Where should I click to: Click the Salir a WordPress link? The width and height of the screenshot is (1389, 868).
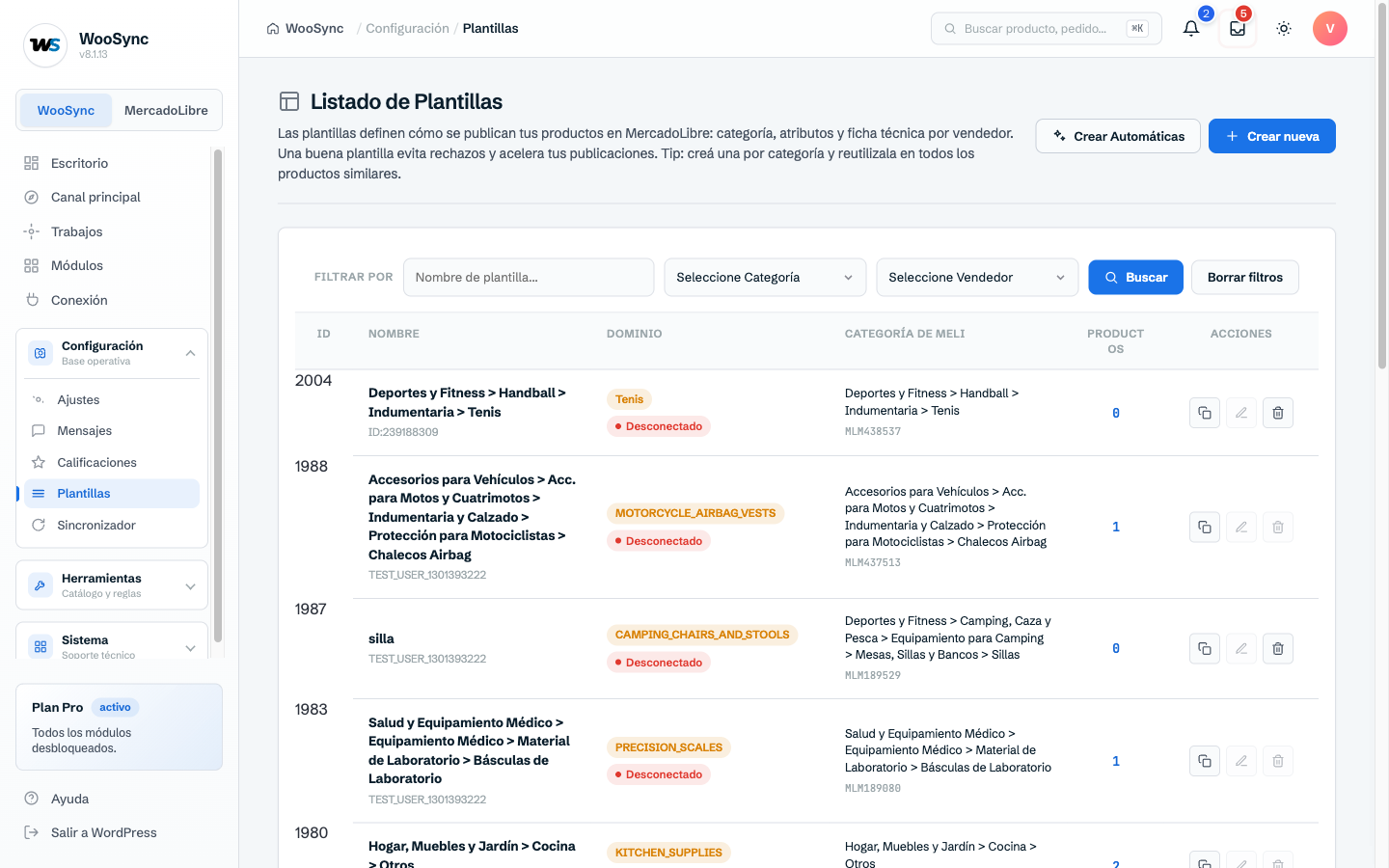(x=104, y=832)
